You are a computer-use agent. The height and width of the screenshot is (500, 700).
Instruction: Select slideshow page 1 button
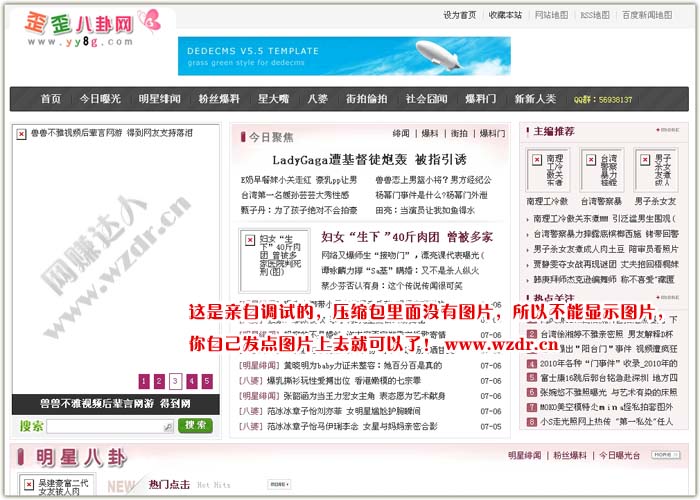click(x=144, y=381)
